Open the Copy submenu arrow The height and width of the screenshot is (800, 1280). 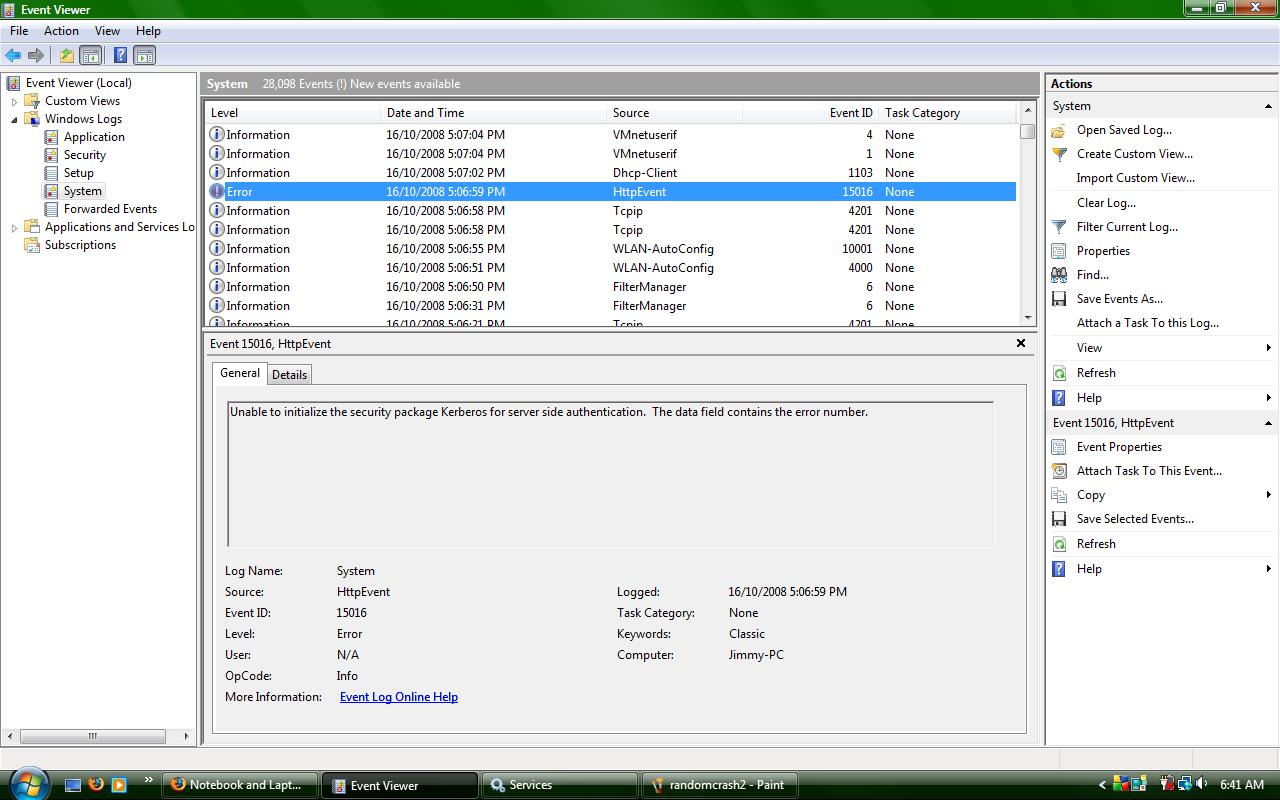tap(1268, 495)
